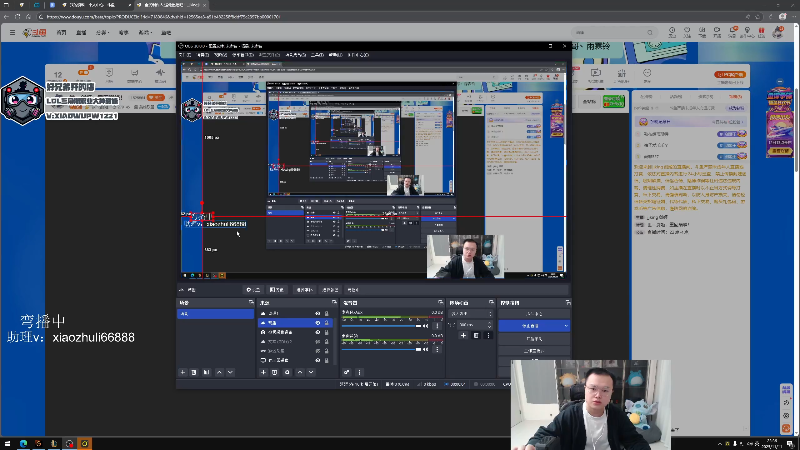Mute the first audio mixer channel speaker icon
The width and height of the screenshot is (800, 450).
click(x=426, y=326)
